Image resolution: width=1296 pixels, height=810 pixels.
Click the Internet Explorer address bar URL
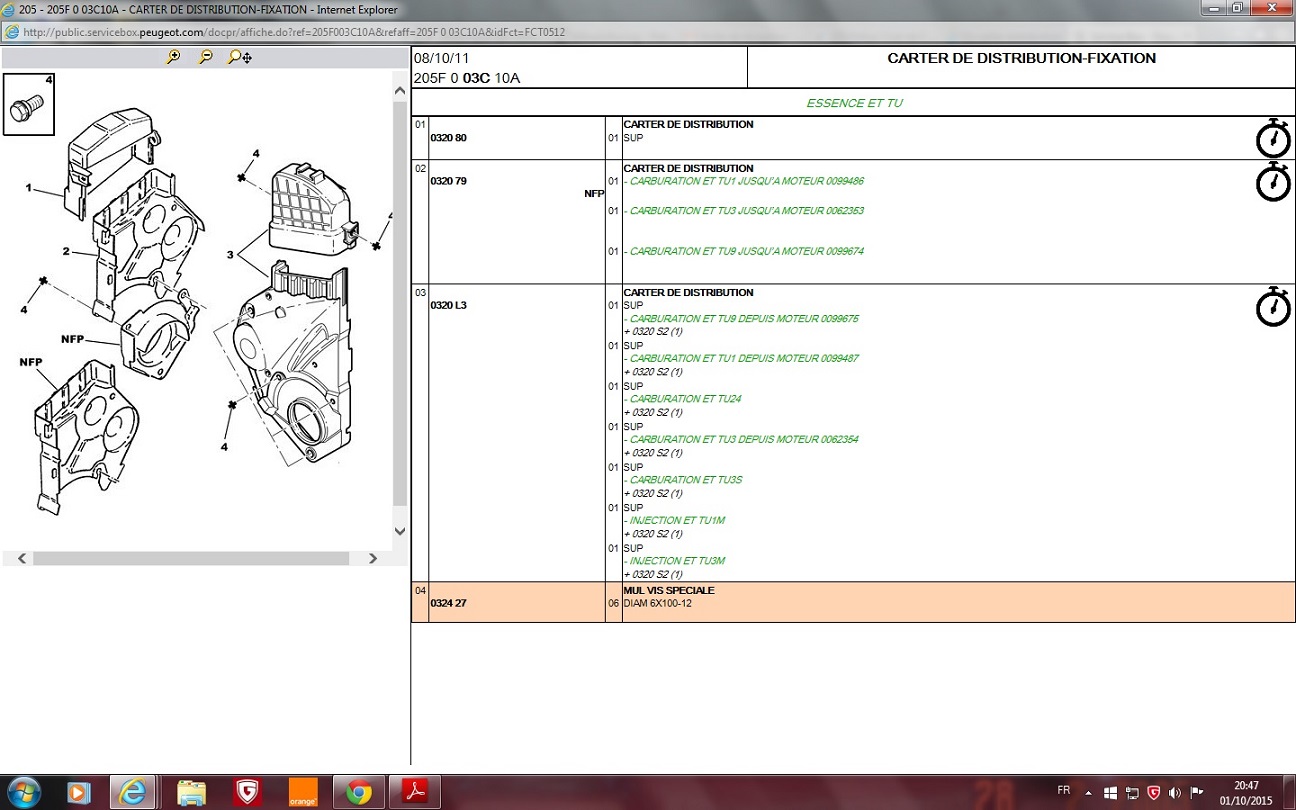(x=294, y=32)
